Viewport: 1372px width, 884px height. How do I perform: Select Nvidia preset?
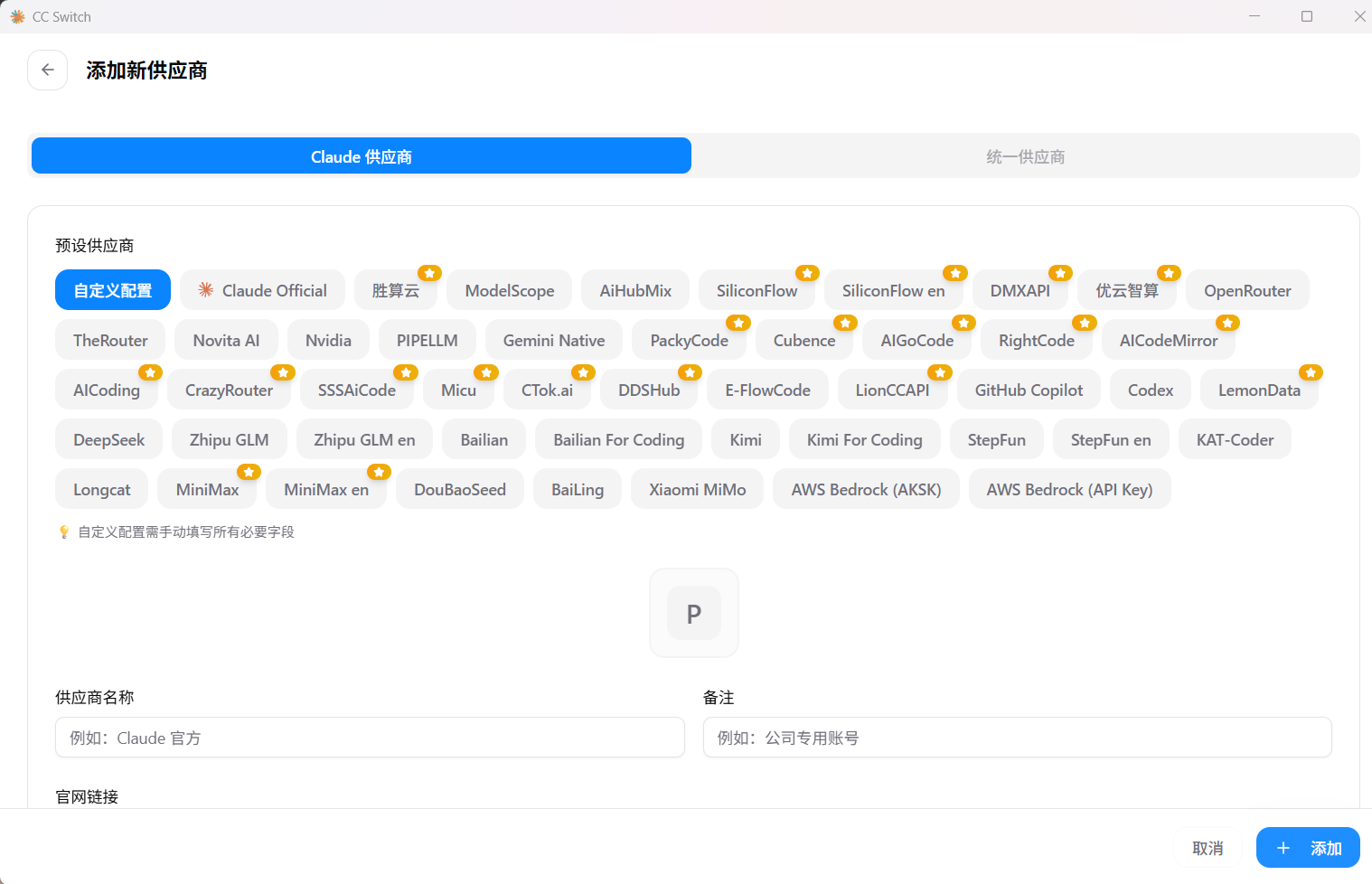point(328,340)
